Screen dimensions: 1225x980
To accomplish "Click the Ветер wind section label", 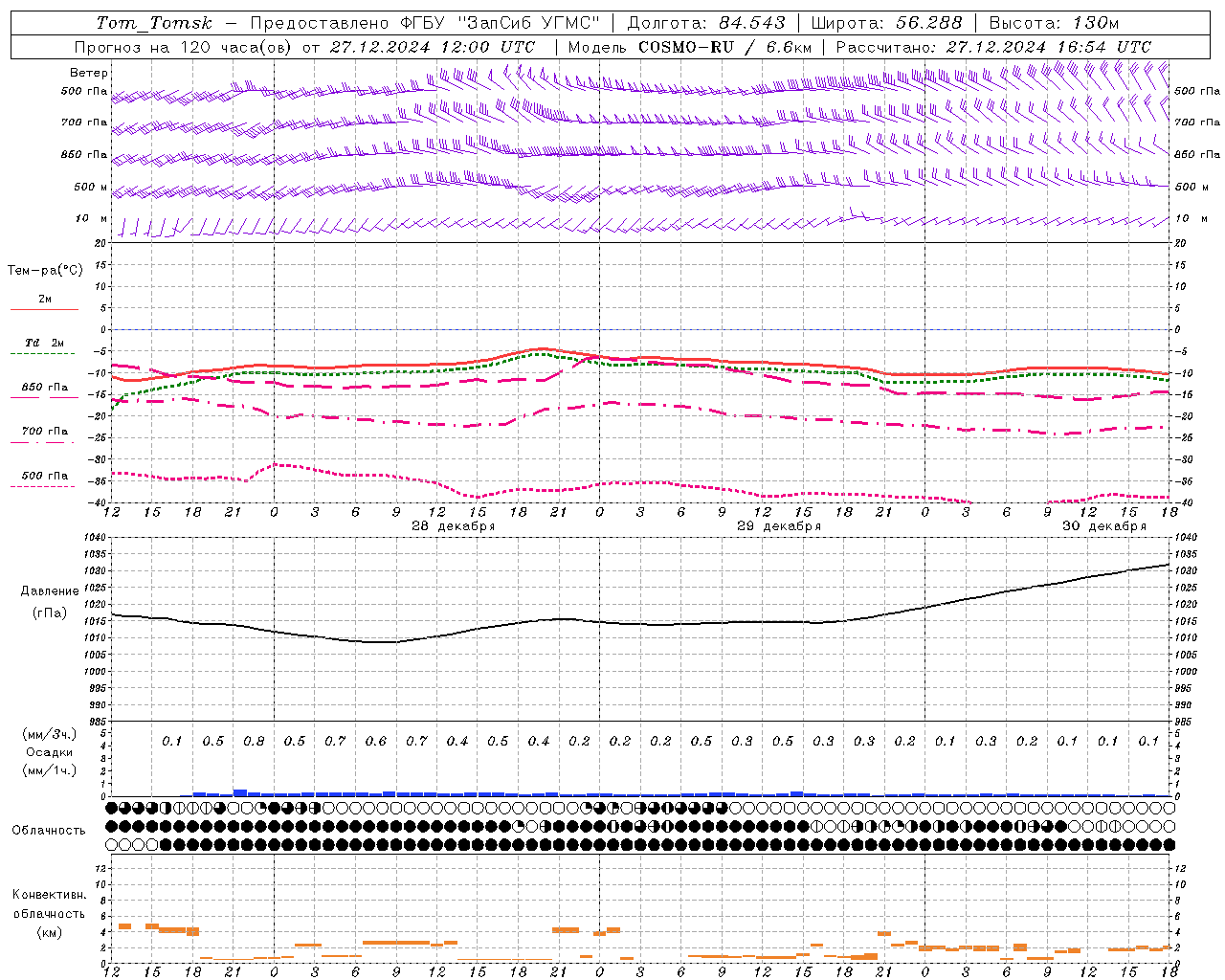I will click(x=88, y=73).
